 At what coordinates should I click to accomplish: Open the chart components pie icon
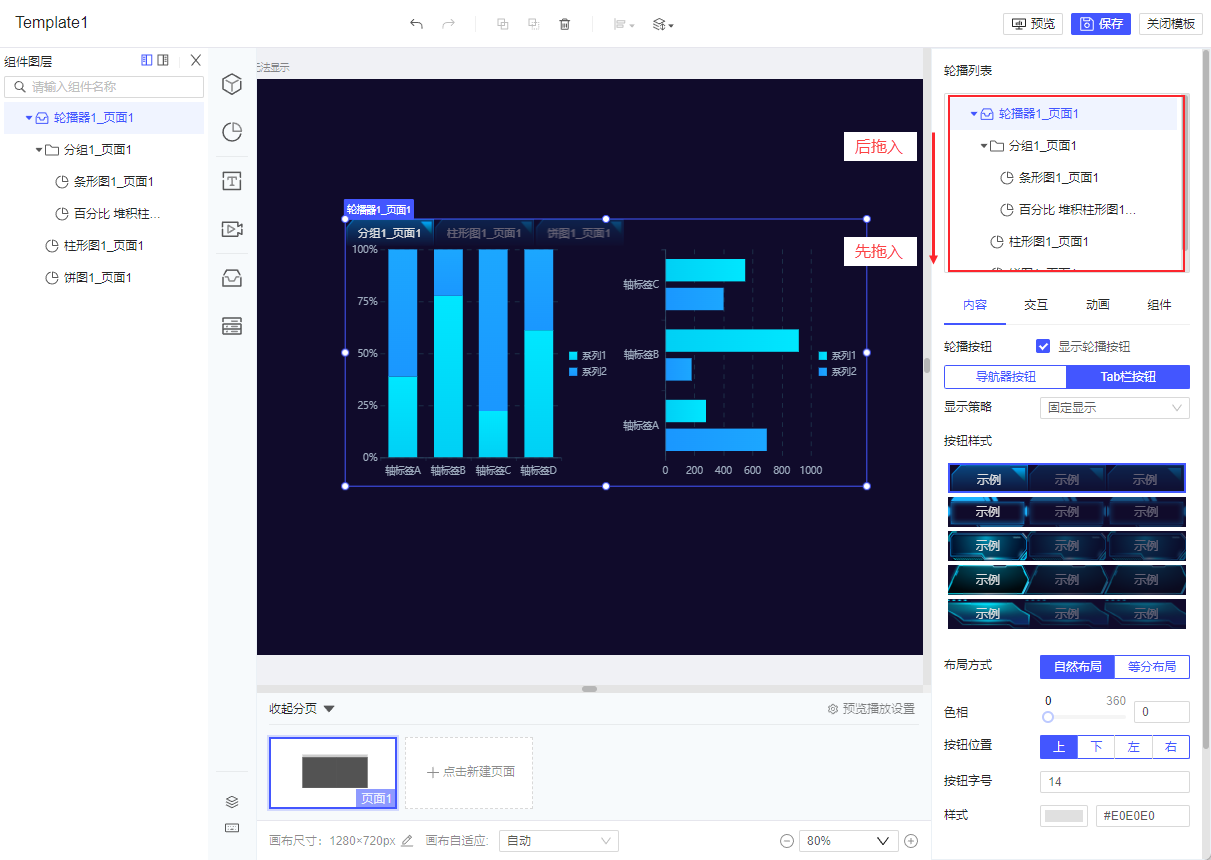[x=232, y=132]
